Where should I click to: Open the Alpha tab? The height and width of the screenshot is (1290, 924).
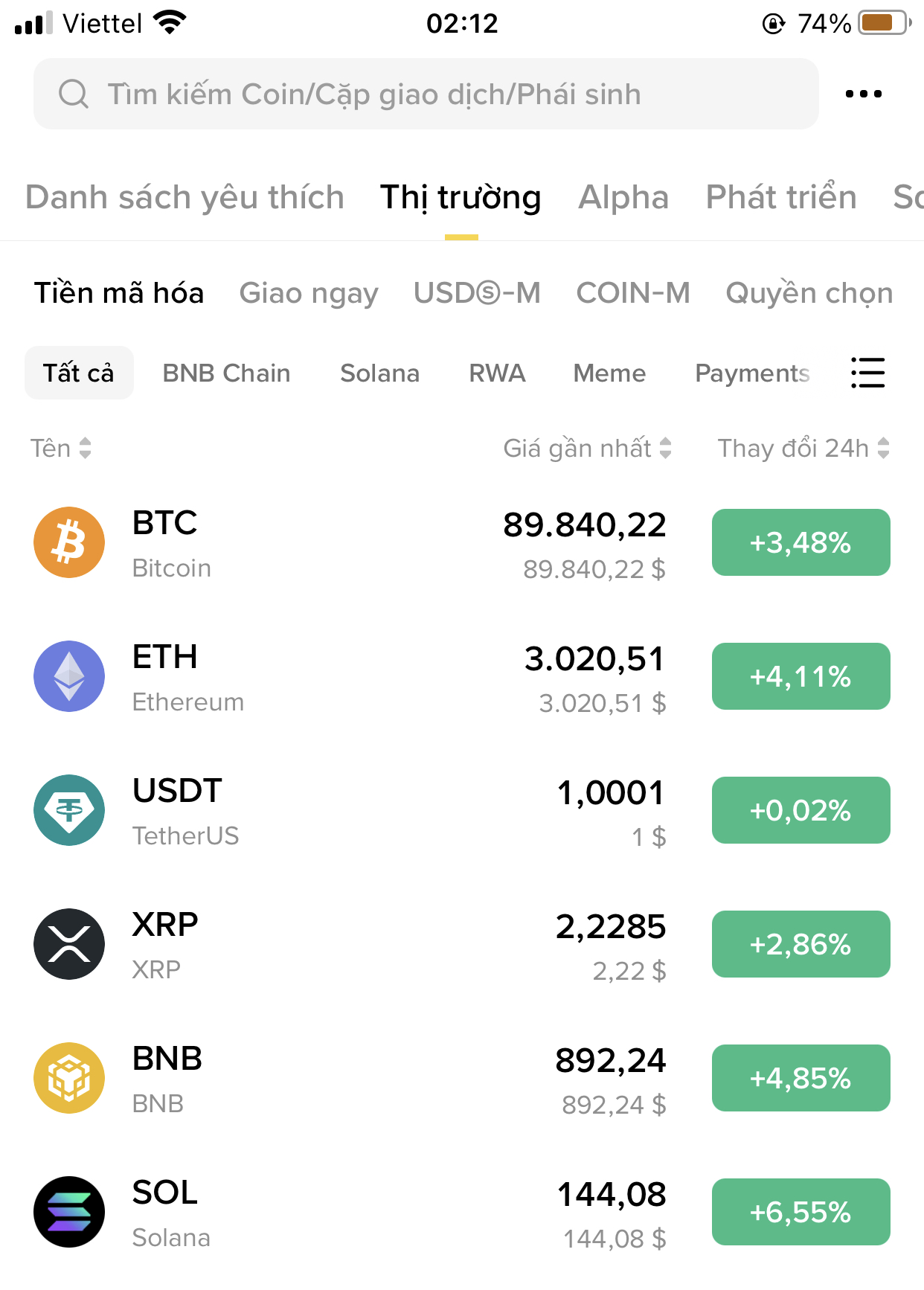coord(623,197)
